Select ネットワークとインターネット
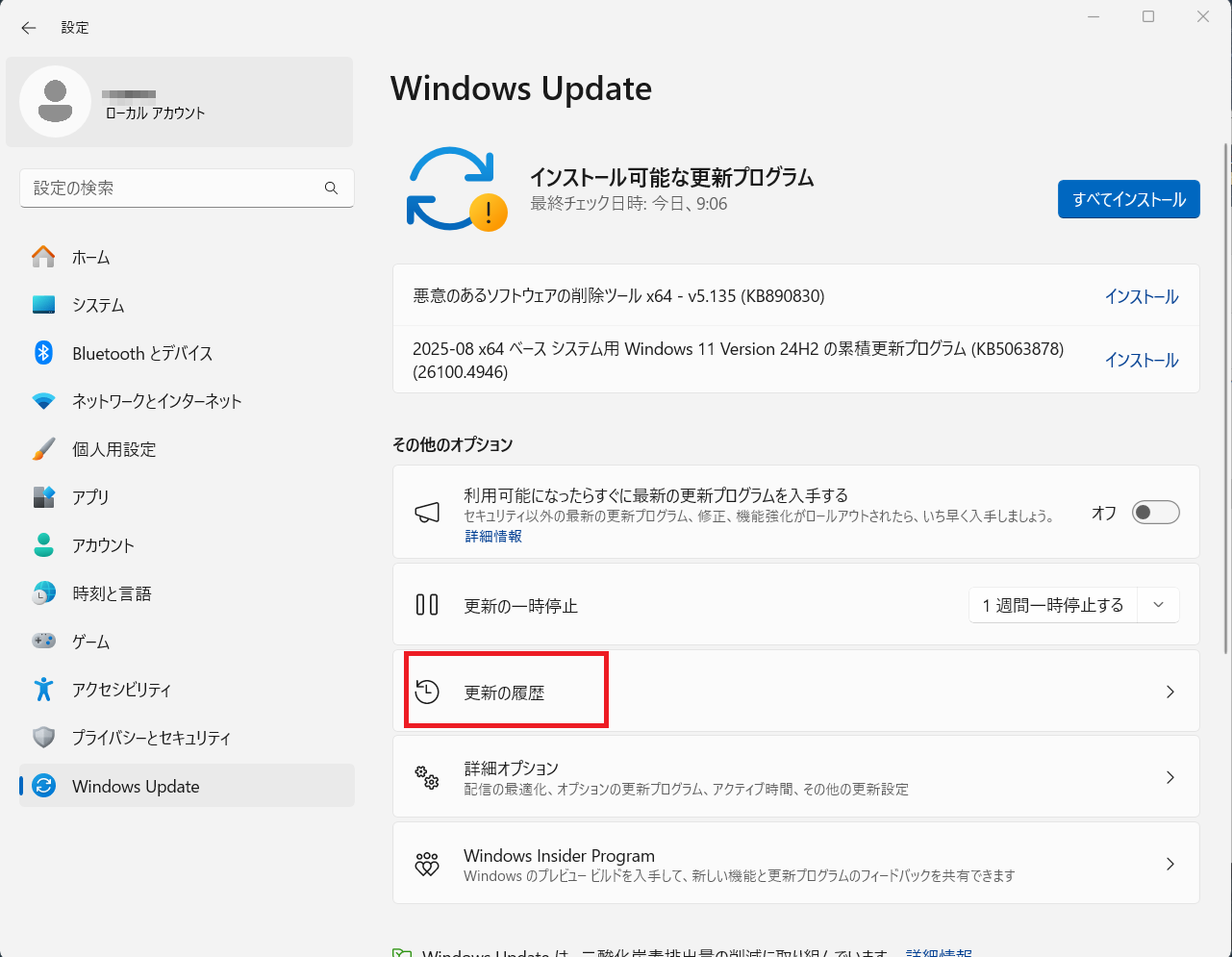The width and height of the screenshot is (1232, 957). coord(187,401)
